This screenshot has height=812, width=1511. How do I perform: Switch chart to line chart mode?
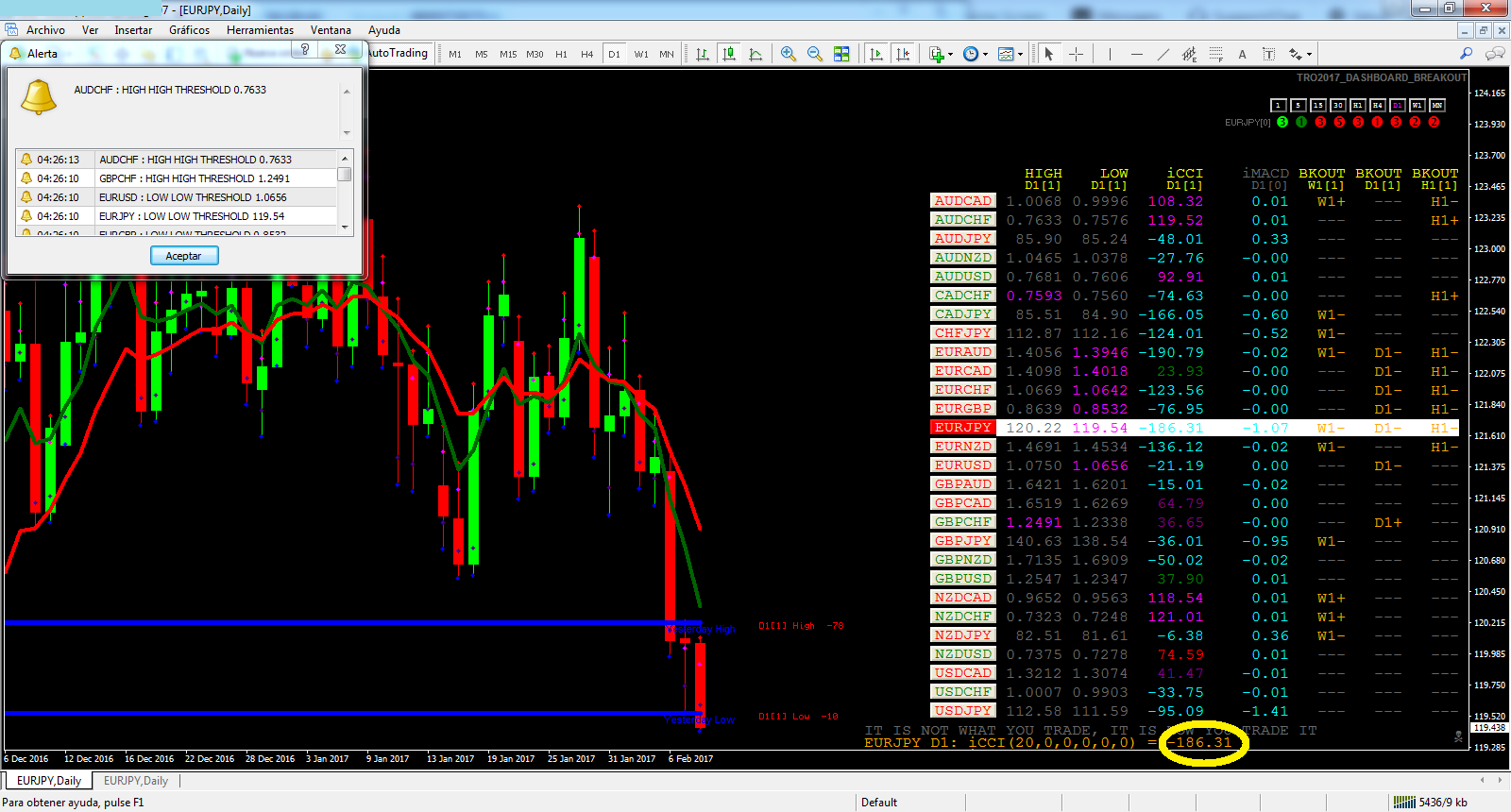coord(755,54)
